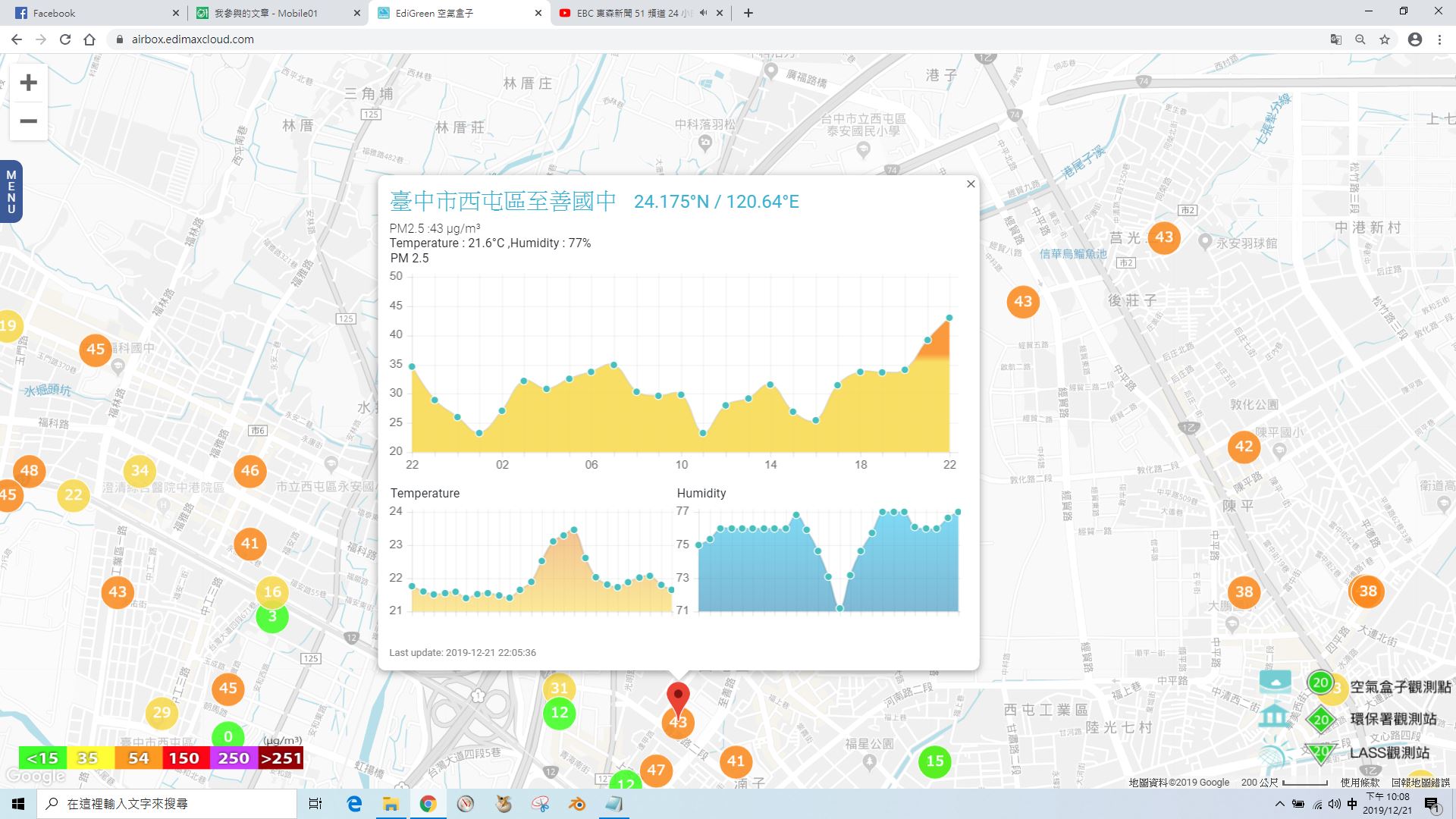The width and height of the screenshot is (1456, 819).
Task: Click the 200 公尺 map scale control
Action: pos(1284,783)
